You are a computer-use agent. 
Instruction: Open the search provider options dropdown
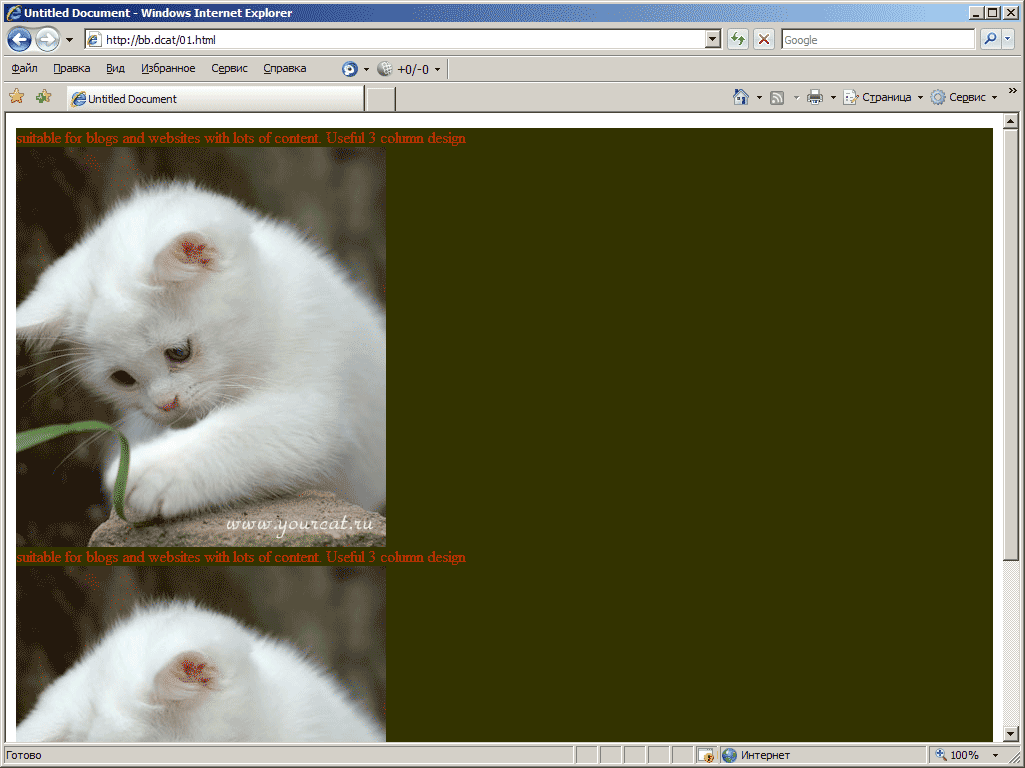tap(1007, 39)
